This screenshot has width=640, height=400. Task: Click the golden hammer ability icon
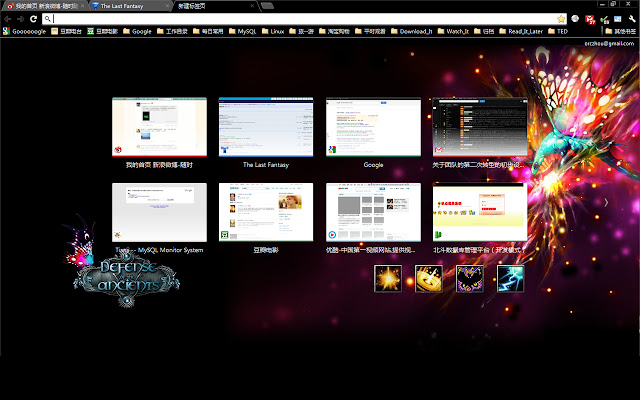click(x=429, y=279)
